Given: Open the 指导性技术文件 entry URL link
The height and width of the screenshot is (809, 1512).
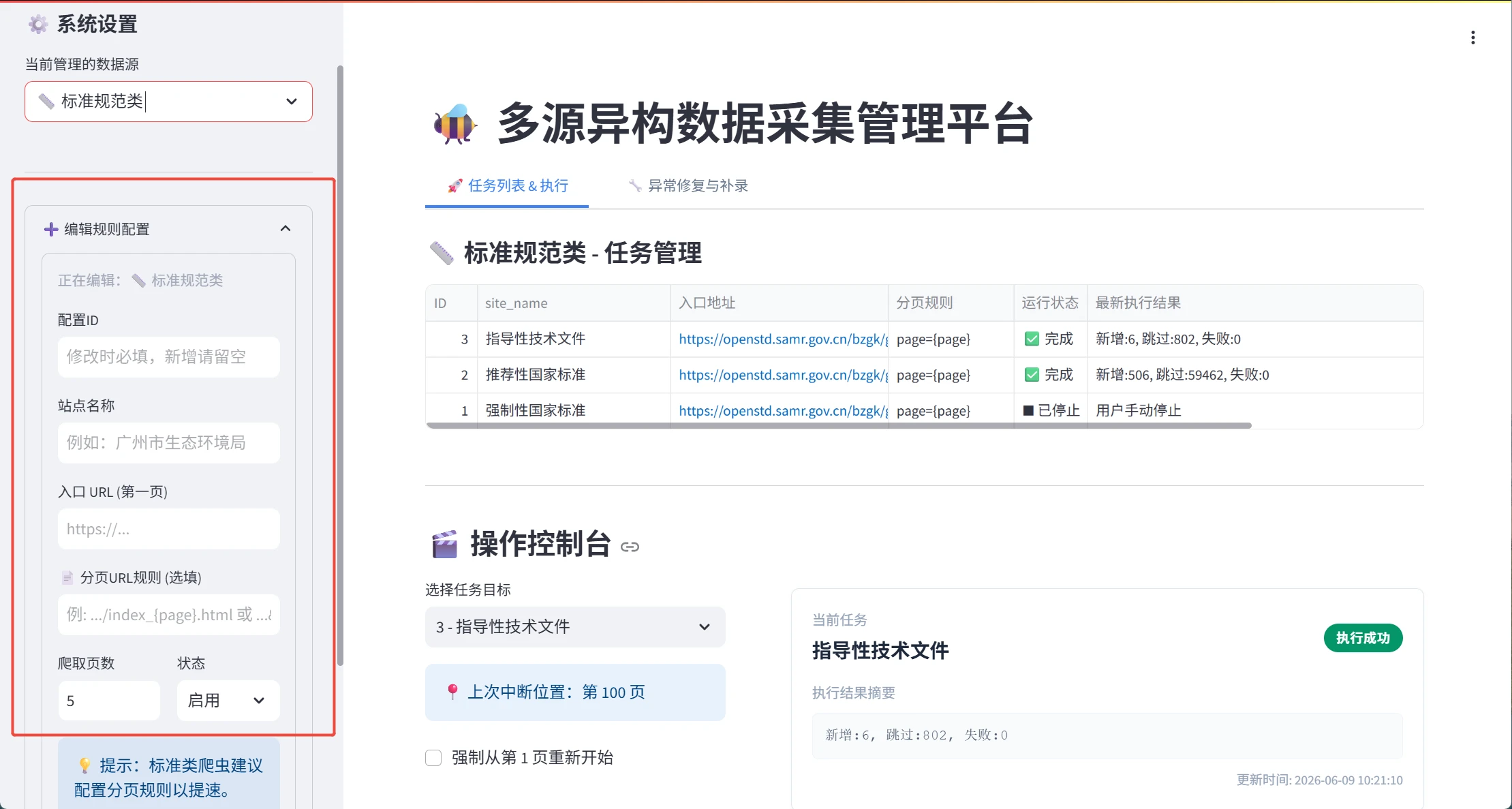Looking at the screenshot, I should (x=783, y=339).
